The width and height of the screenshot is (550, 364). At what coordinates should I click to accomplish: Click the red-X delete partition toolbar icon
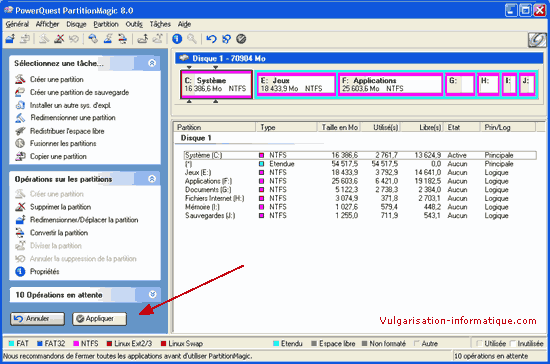pos(59,39)
